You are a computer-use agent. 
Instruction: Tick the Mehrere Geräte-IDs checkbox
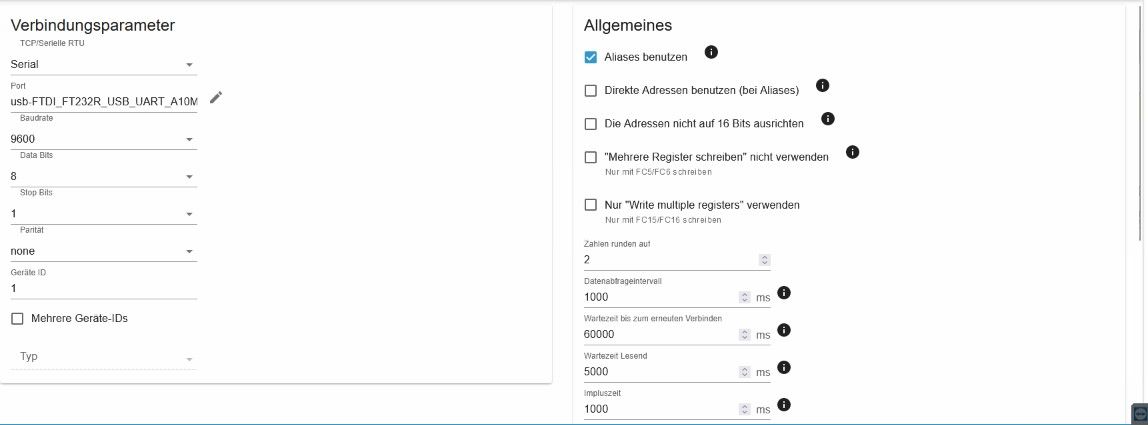pos(18,319)
